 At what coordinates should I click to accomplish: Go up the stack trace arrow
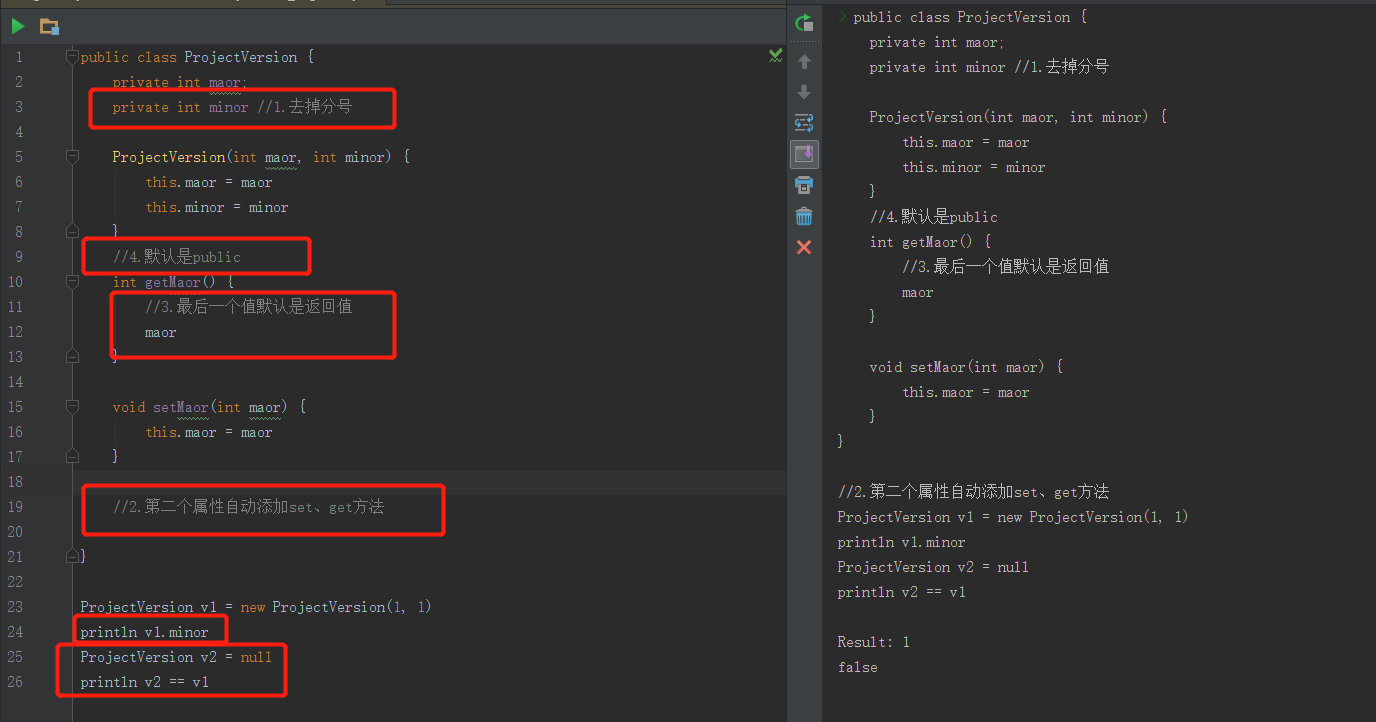click(x=804, y=62)
